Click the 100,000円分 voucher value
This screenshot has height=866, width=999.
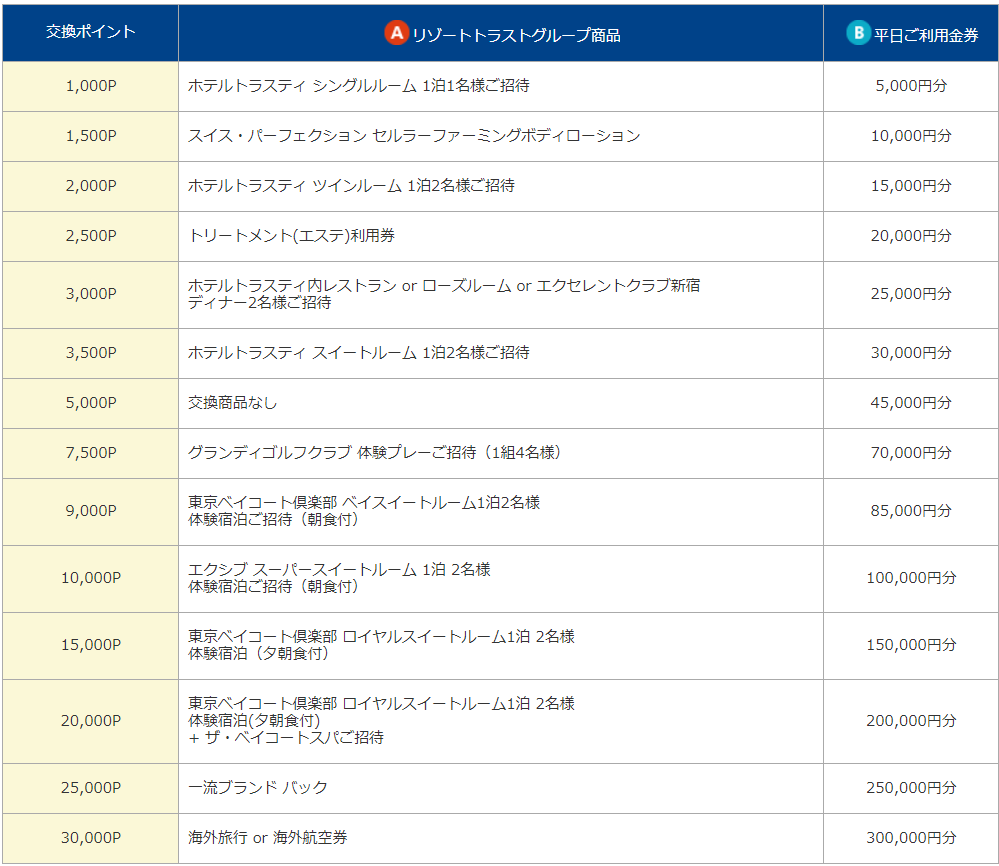point(911,577)
